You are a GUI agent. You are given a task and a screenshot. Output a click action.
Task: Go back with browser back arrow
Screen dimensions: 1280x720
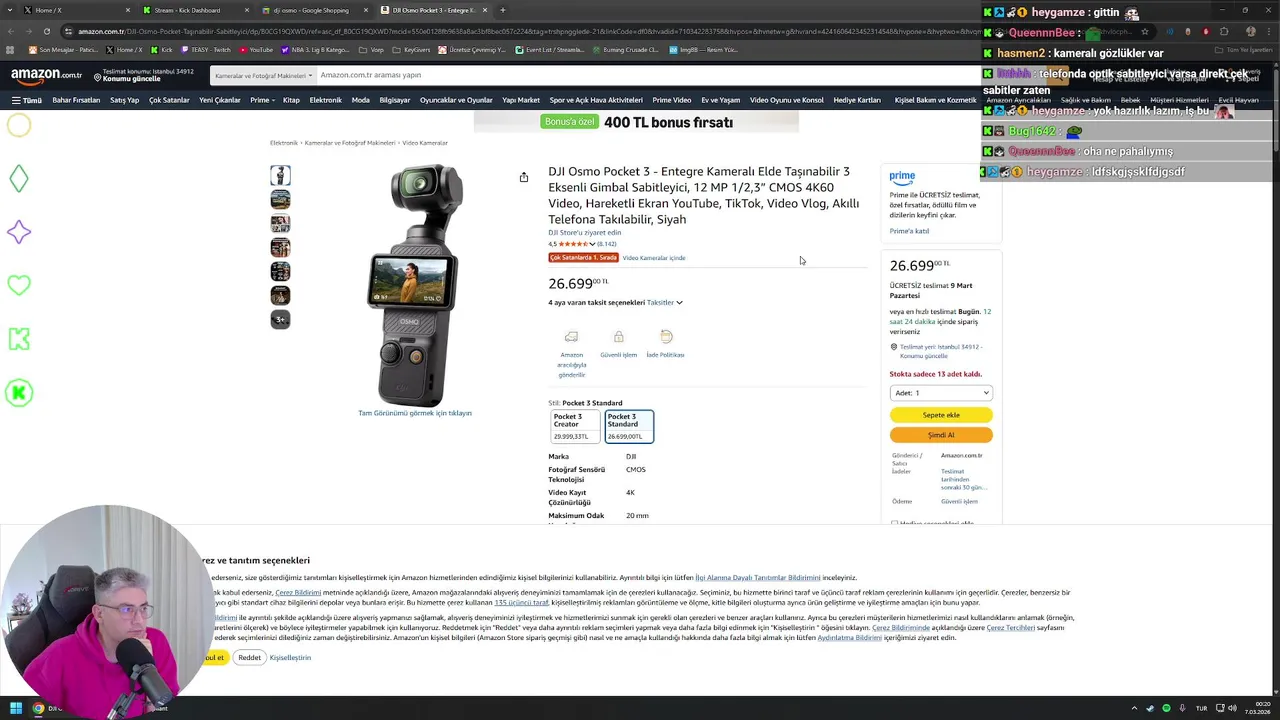click(11, 31)
